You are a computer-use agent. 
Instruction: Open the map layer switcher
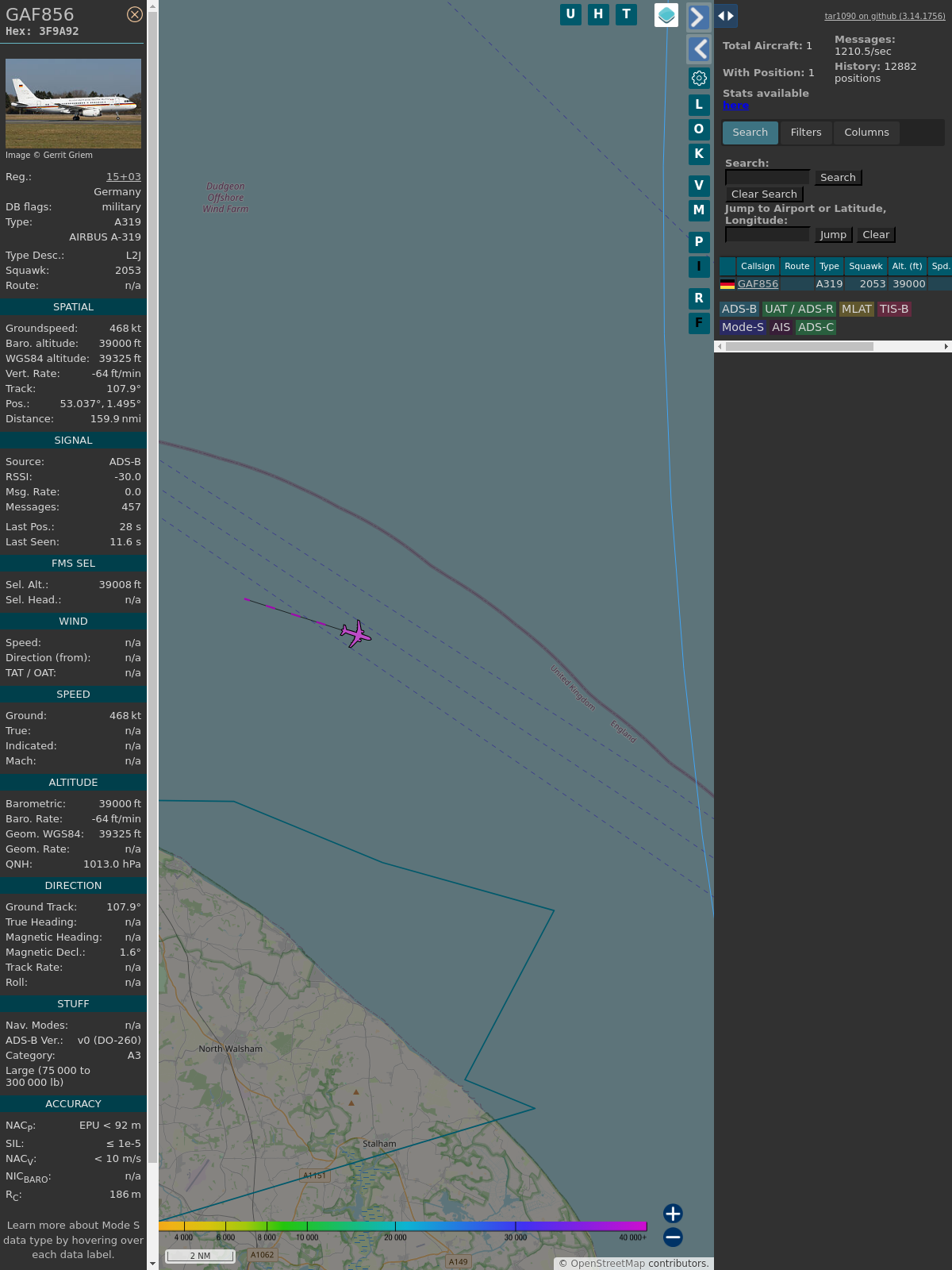click(666, 15)
